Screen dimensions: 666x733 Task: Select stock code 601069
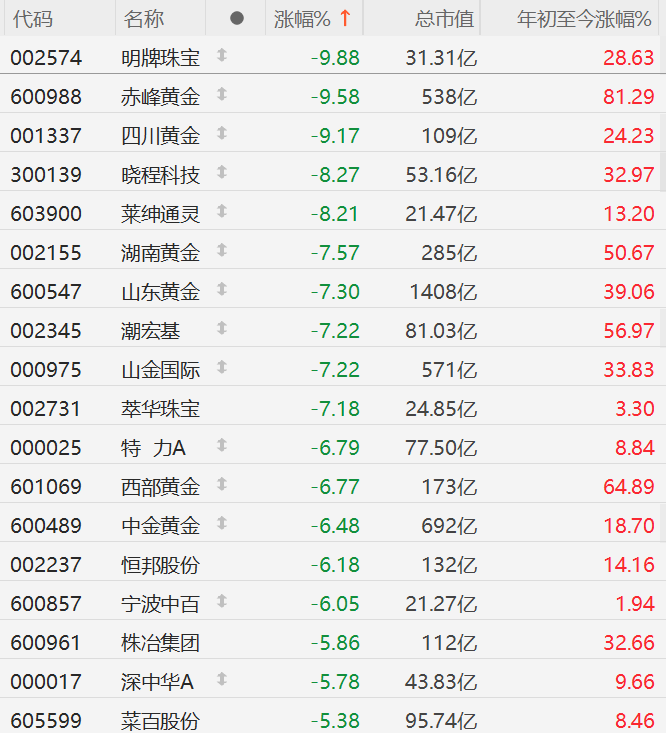(46, 488)
